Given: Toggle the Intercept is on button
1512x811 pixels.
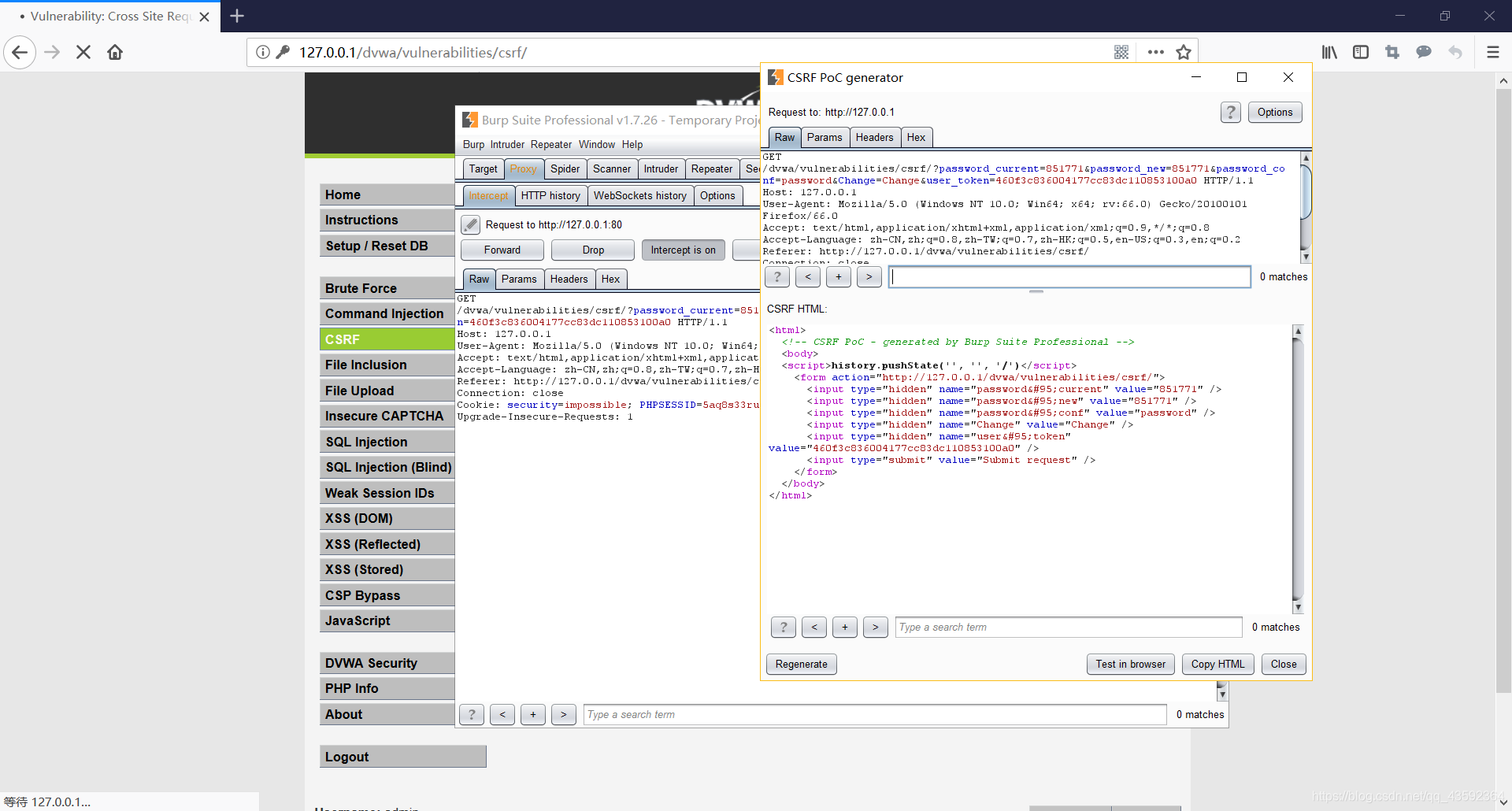Looking at the screenshot, I should coord(683,250).
